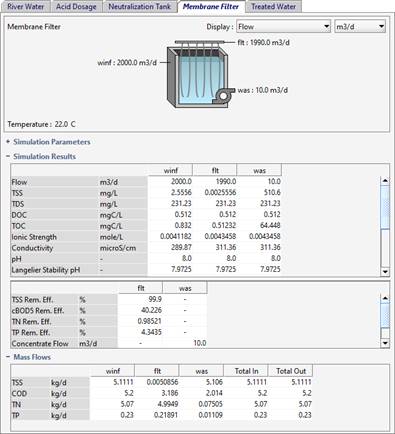Viewport: 395px width, 434px height.
Task: Click the results table scroll-down arrow
Action: pyautogui.click(x=385, y=272)
